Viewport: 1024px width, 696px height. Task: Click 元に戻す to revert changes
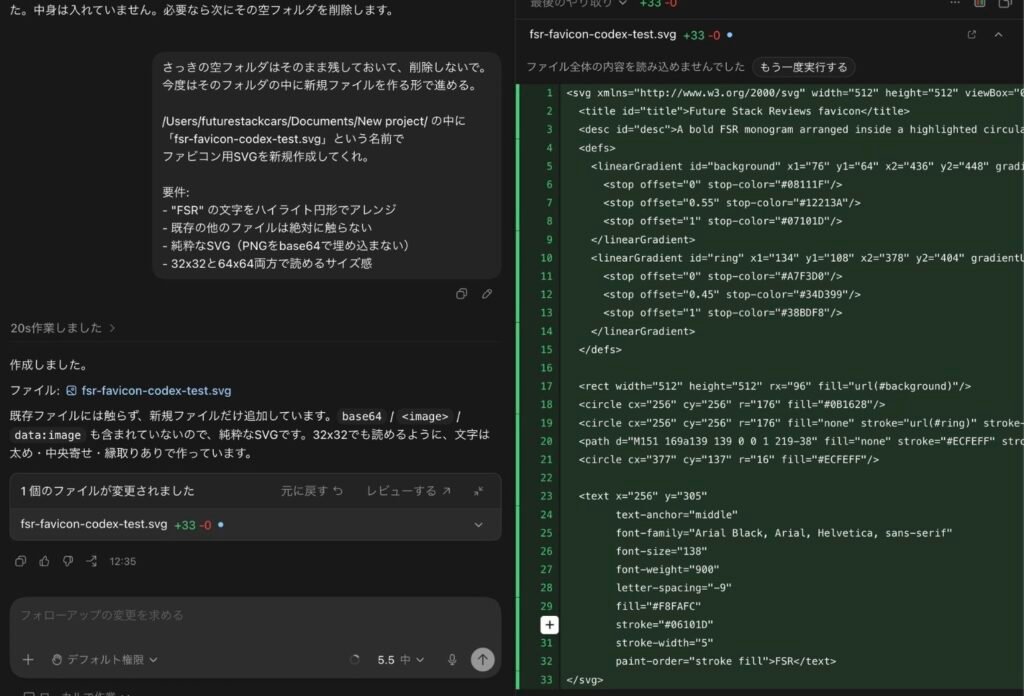point(312,491)
